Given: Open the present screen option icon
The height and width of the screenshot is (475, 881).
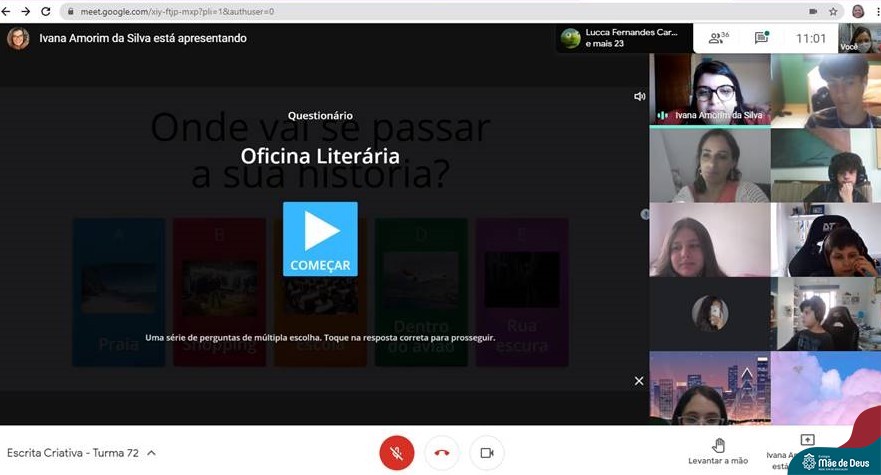Looking at the screenshot, I should 807,441.
